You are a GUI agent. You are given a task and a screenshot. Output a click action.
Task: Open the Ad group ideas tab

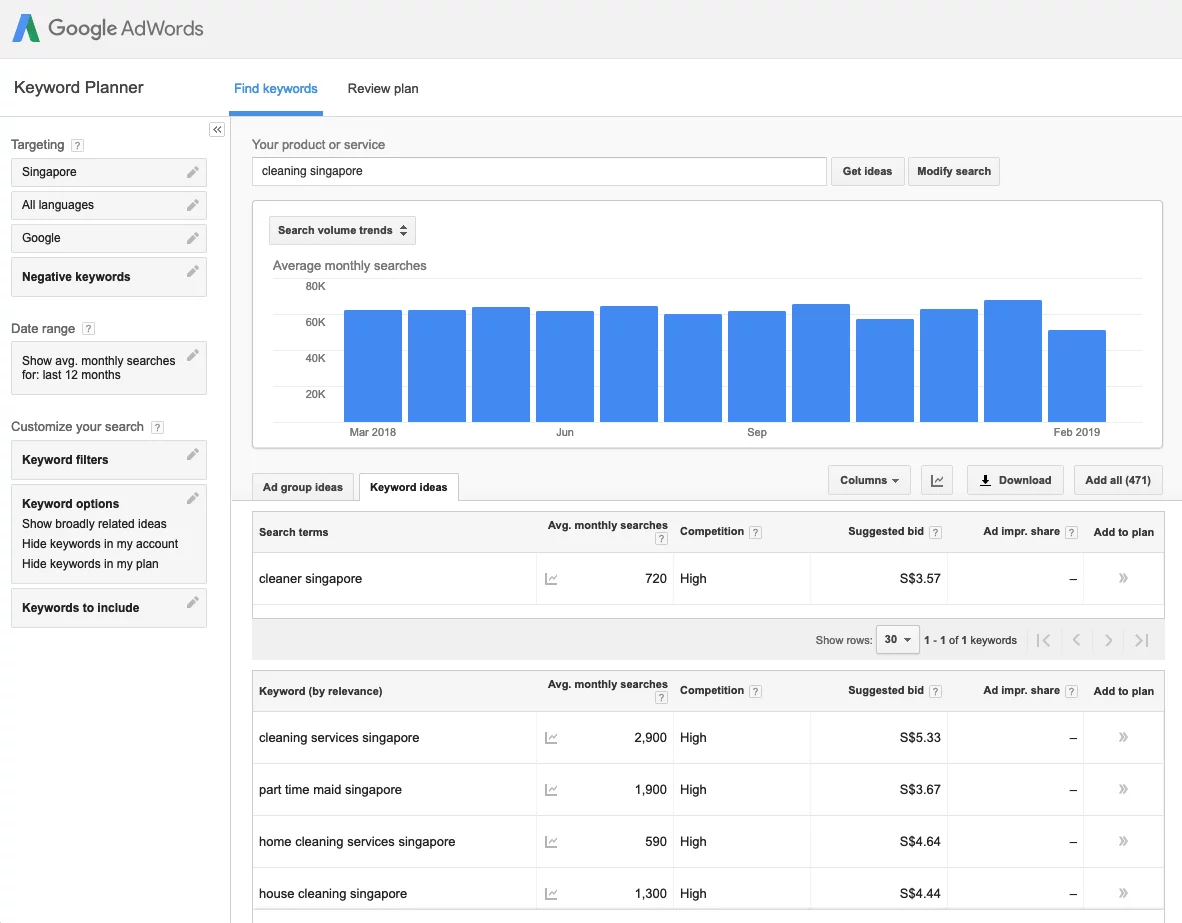303,487
